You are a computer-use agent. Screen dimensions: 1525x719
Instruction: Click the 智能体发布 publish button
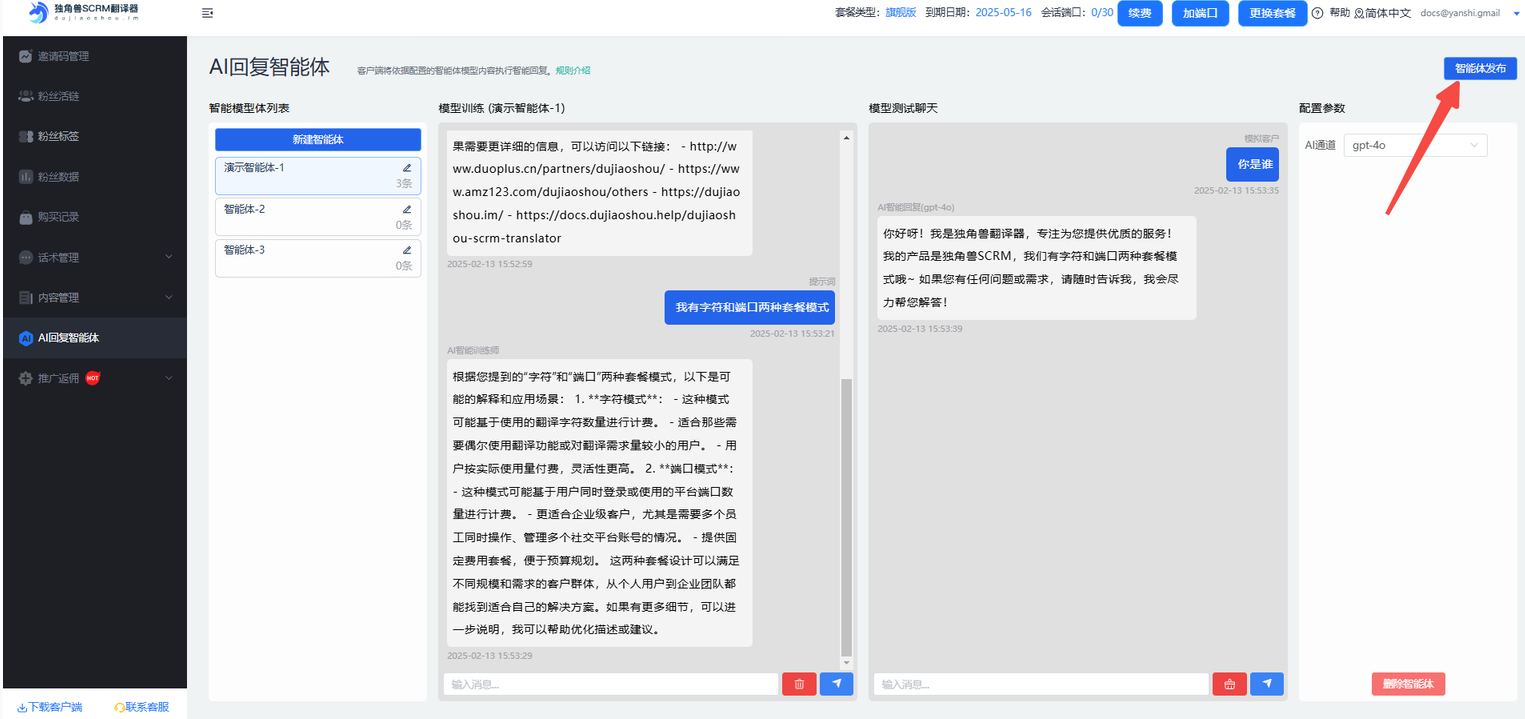(1480, 68)
